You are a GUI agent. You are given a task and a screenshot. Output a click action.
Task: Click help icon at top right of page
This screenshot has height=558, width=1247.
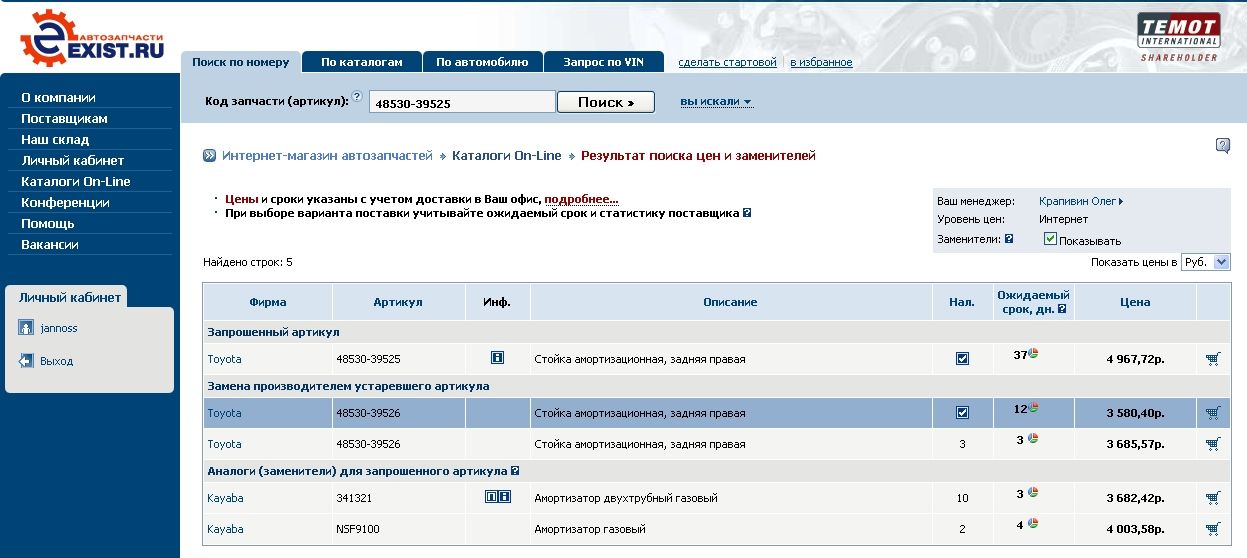tap(1222, 146)
